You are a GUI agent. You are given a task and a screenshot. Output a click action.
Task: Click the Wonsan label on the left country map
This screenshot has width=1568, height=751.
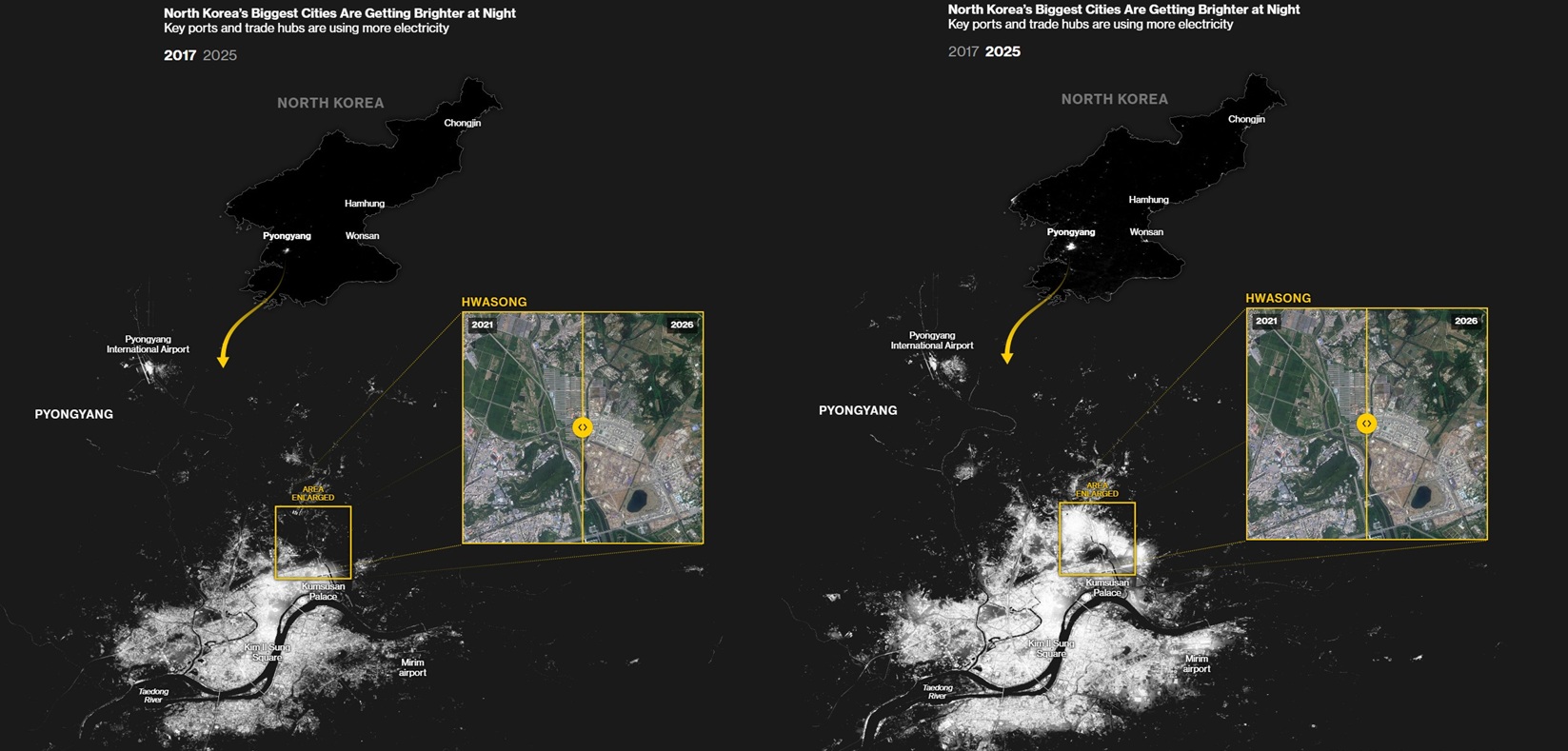(x=362, y=236)
